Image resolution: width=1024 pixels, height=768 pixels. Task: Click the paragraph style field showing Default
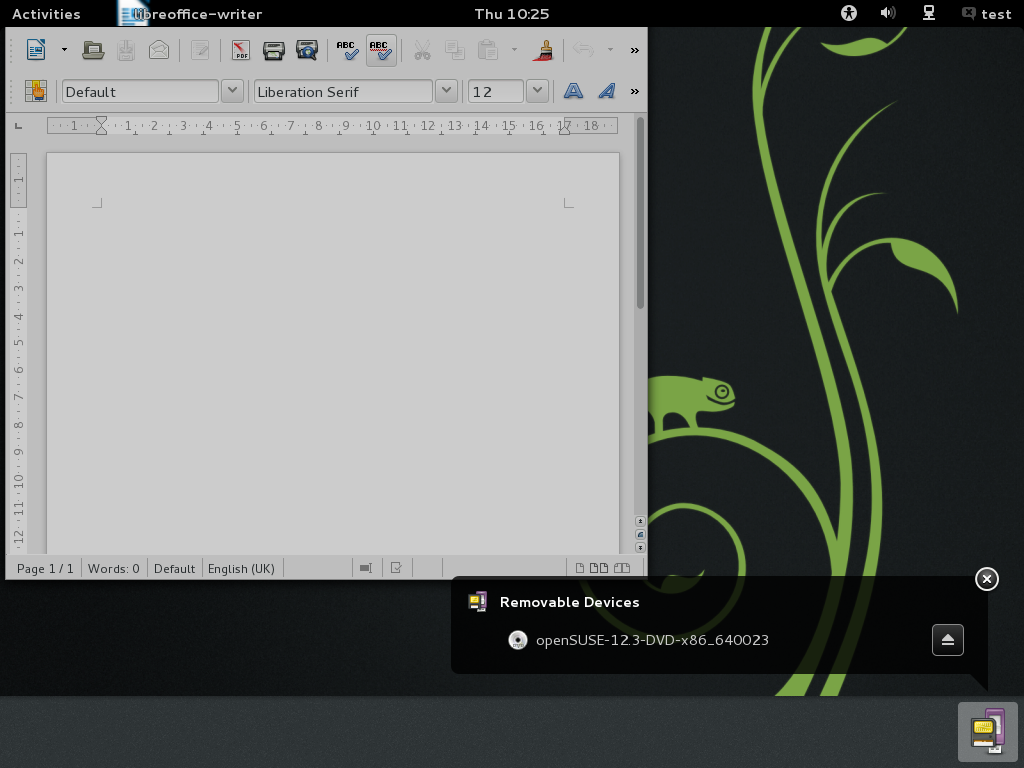(x=140, y=91)
